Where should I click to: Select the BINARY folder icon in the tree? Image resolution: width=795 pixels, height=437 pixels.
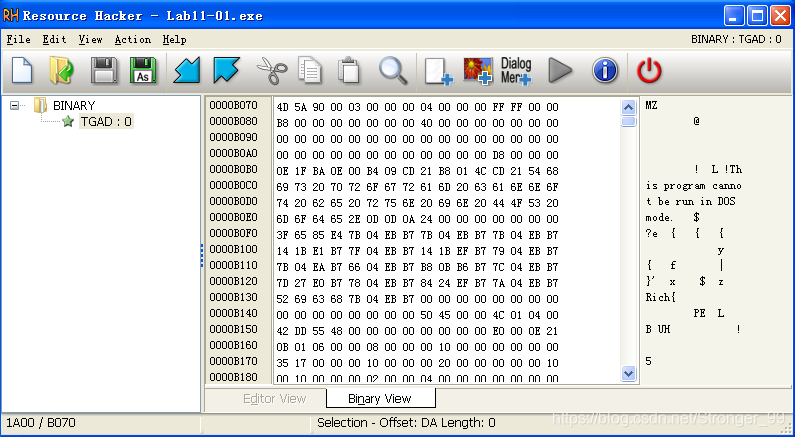tap(41, 105)
